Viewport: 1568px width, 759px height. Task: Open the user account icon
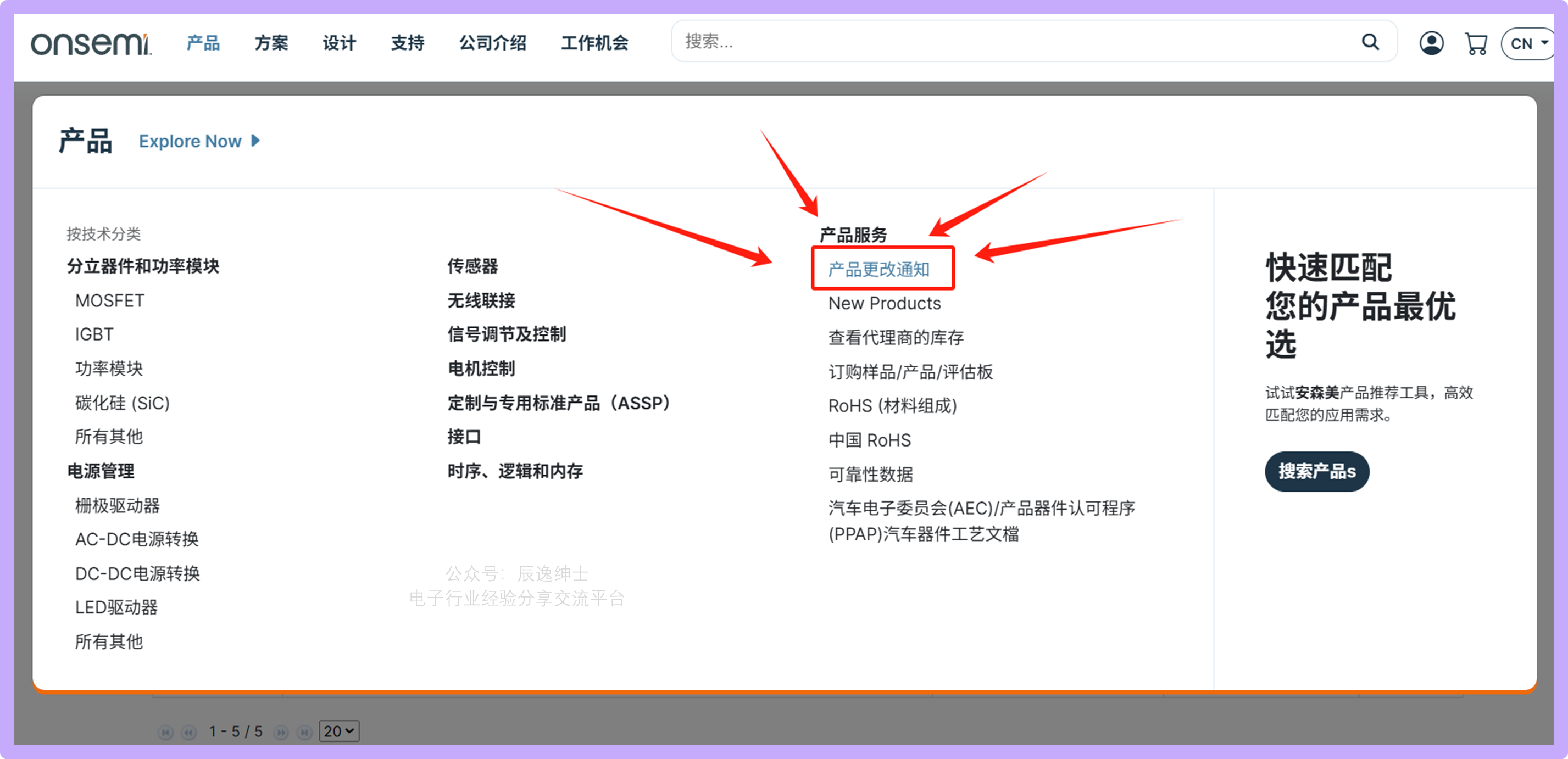(x=1431, y=43)
